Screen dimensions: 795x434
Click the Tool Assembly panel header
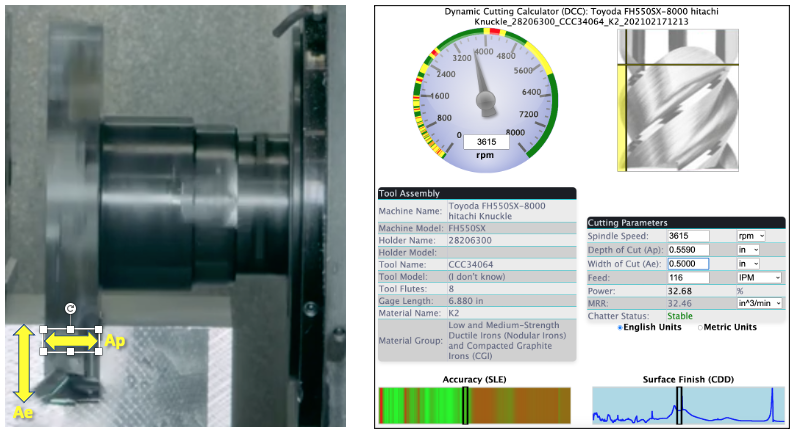pos(477,193)
